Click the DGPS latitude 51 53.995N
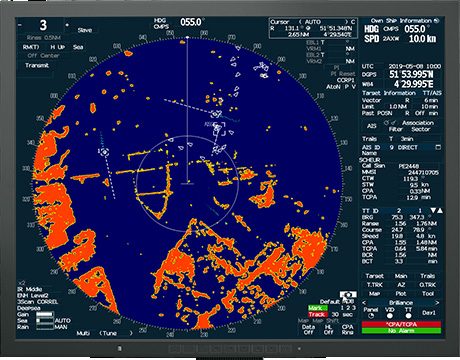The width and height of the screenshot is (460, 360). click(412, 74)
